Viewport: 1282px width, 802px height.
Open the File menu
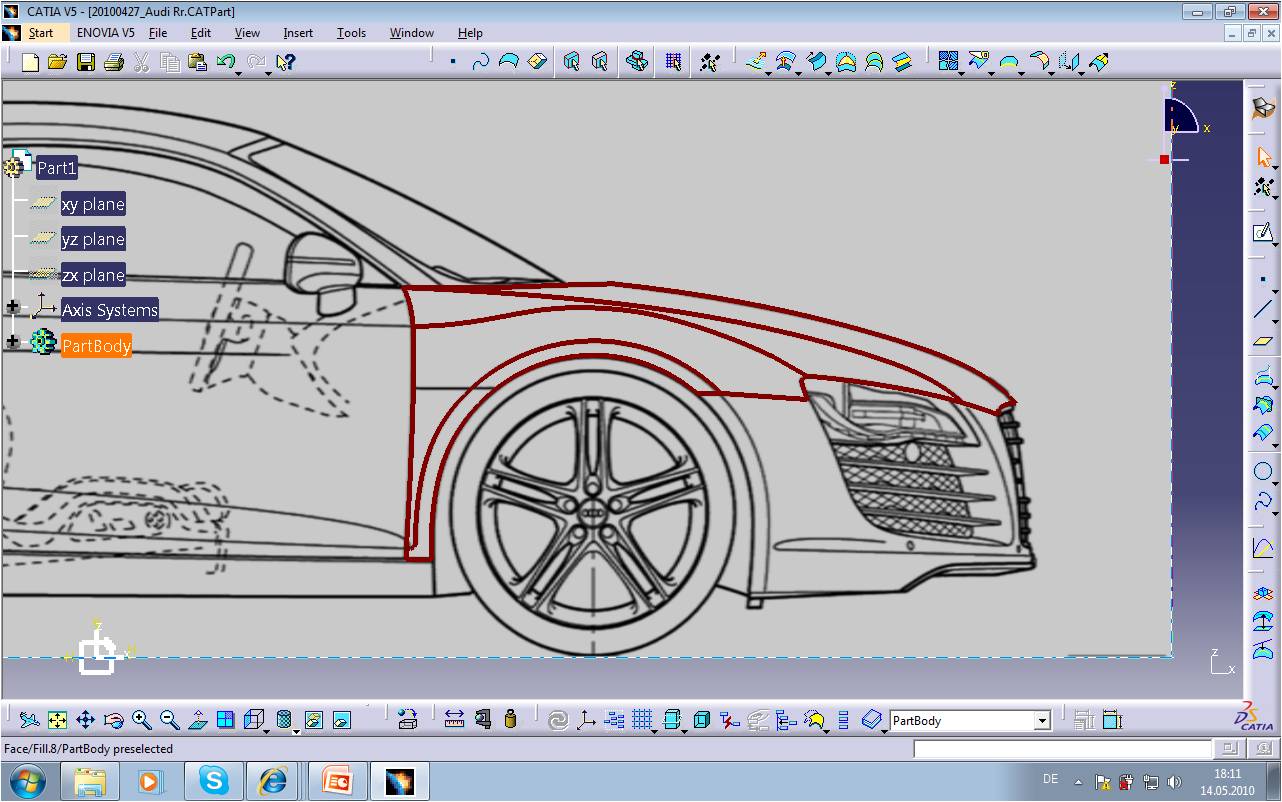158,33
